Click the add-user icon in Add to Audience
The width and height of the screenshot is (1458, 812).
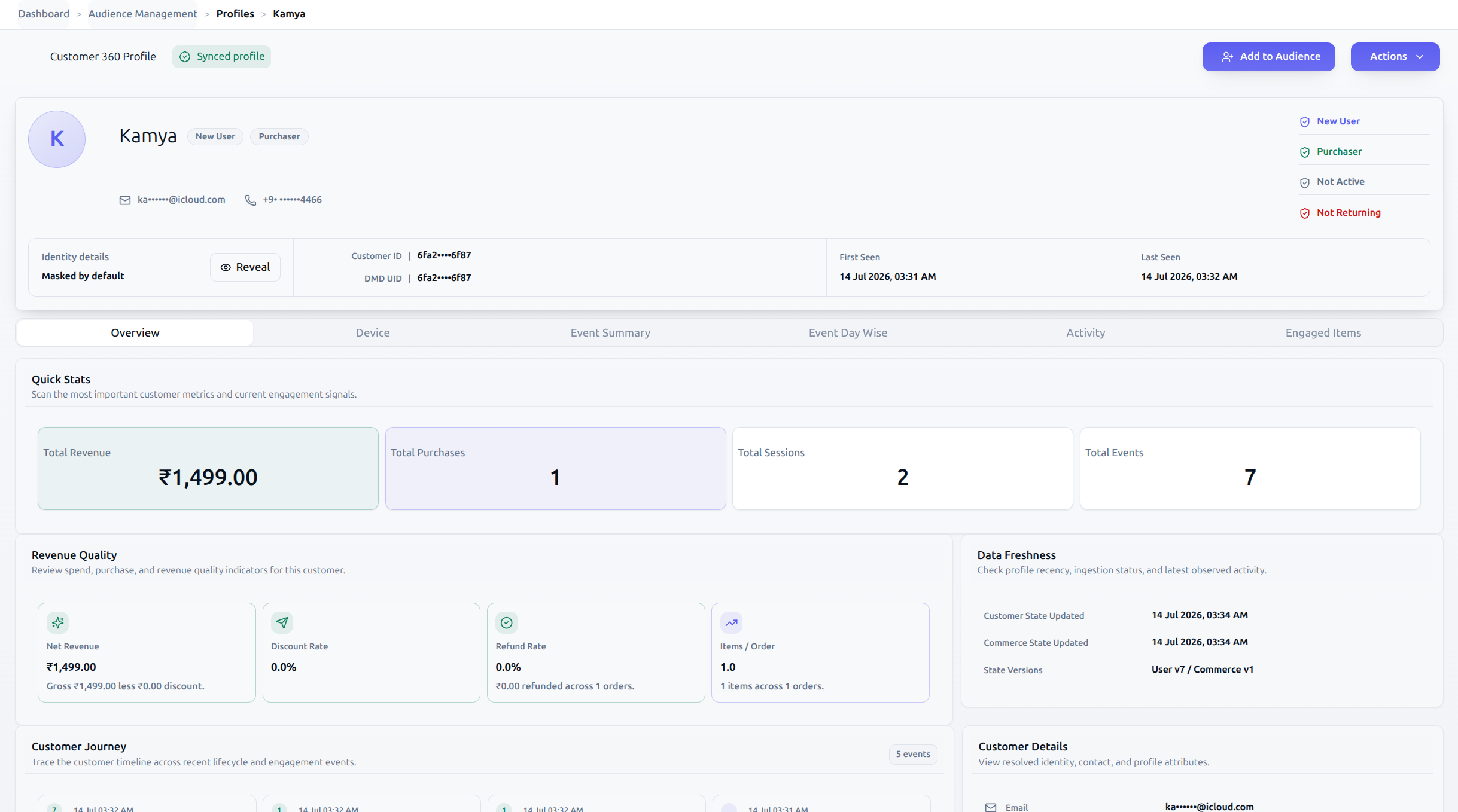pos(1227,57)
